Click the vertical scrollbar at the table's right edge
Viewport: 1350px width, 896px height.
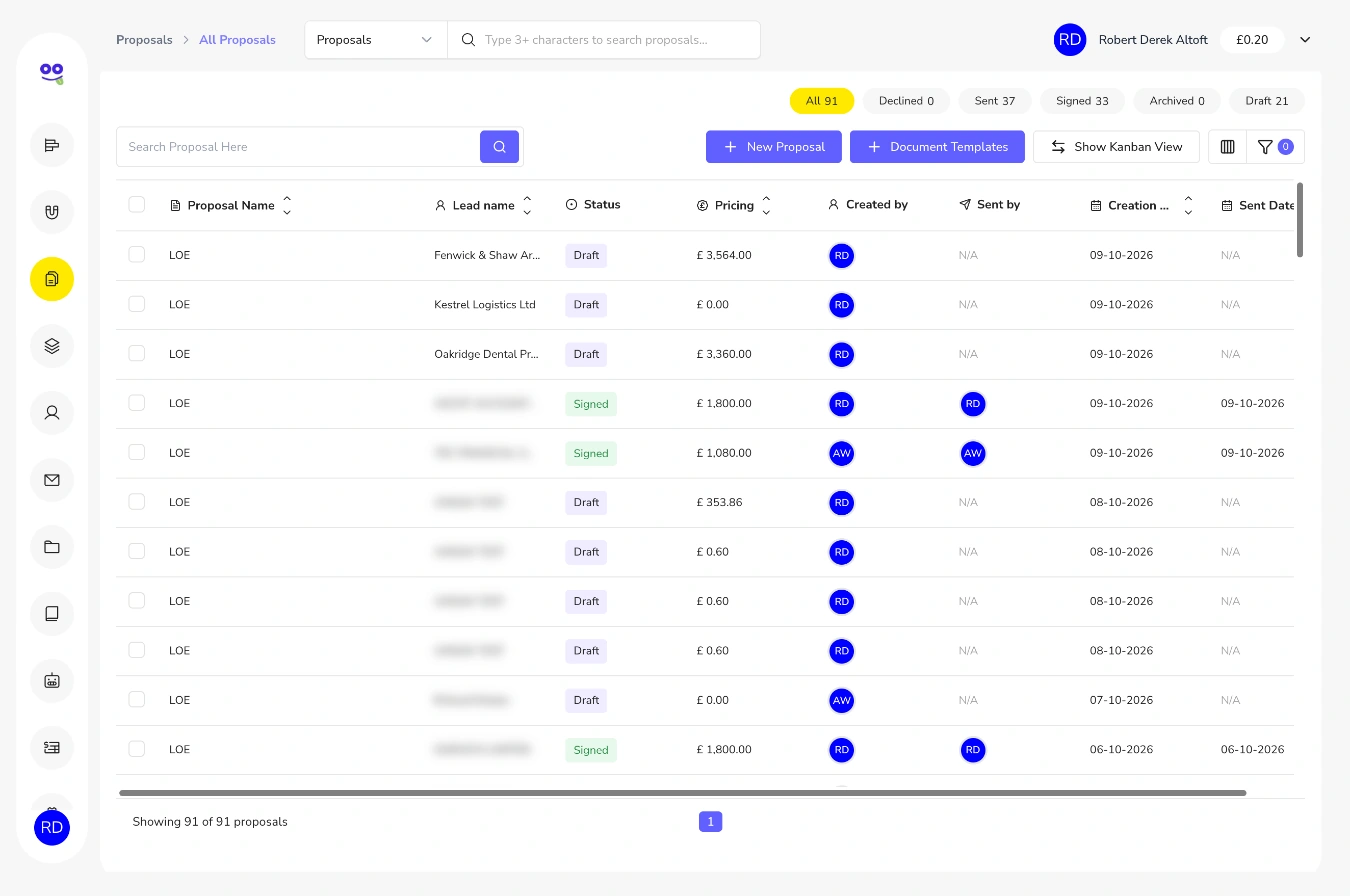tap(1300, 219)
